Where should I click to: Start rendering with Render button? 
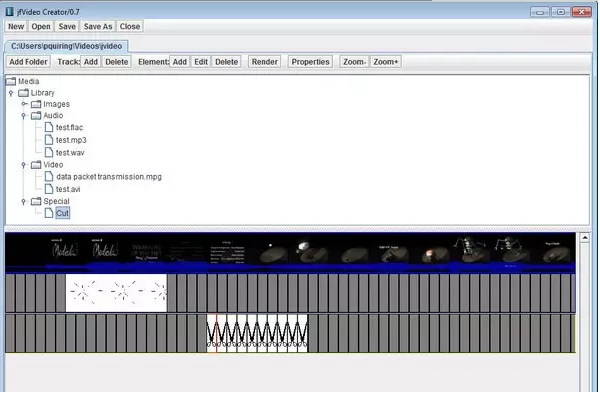[x=264, y=62]
